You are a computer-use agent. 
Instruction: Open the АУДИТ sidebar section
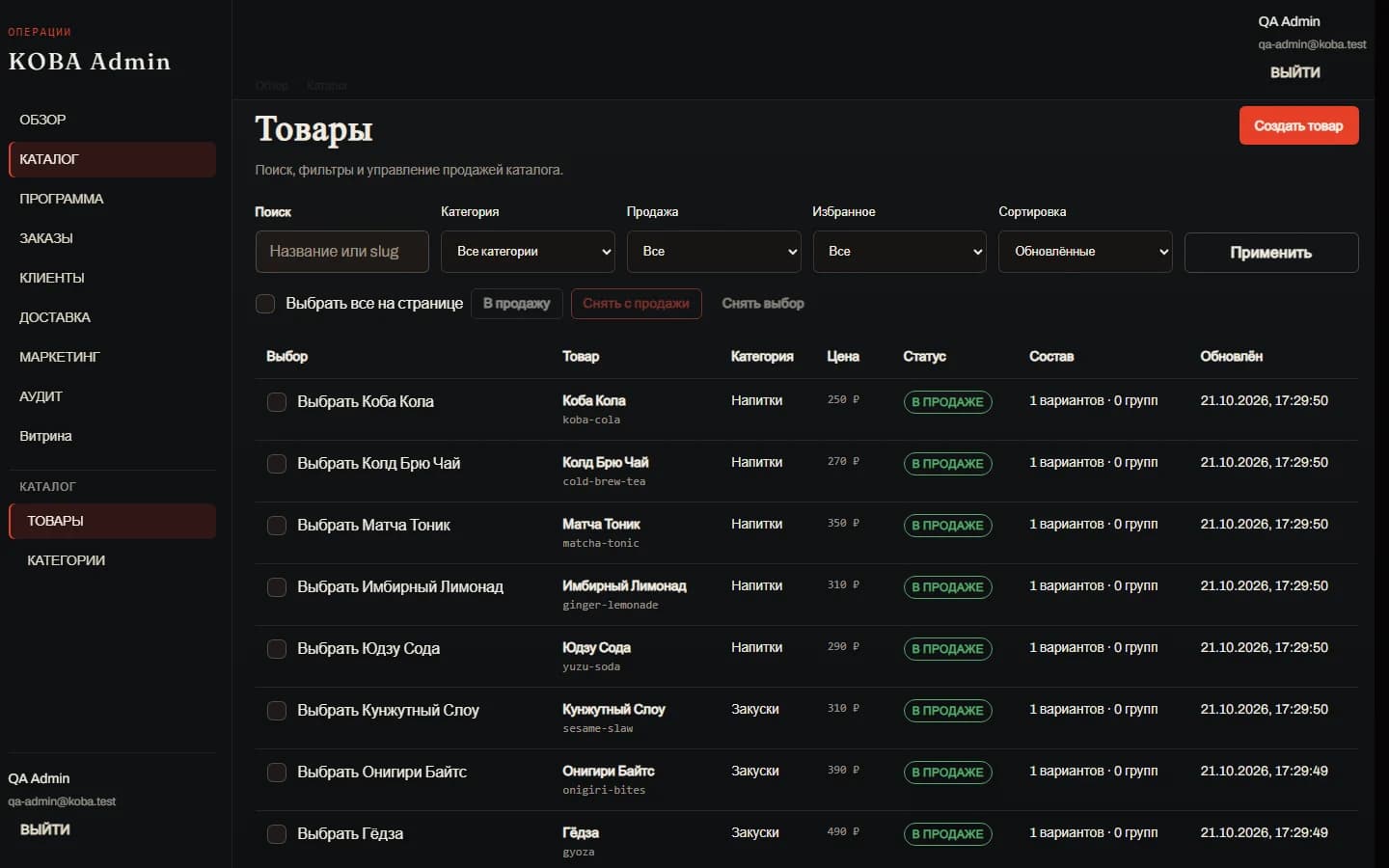(x=111, y=396)
